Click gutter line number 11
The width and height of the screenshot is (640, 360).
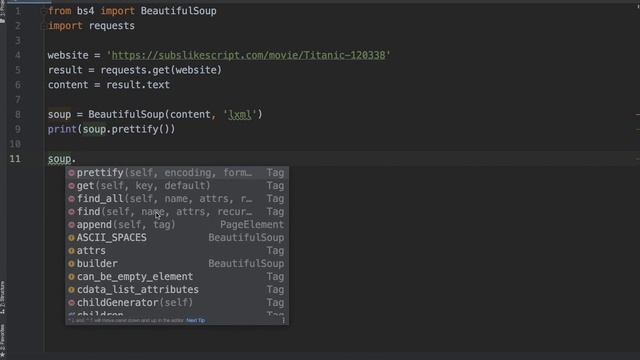[15, 159]
